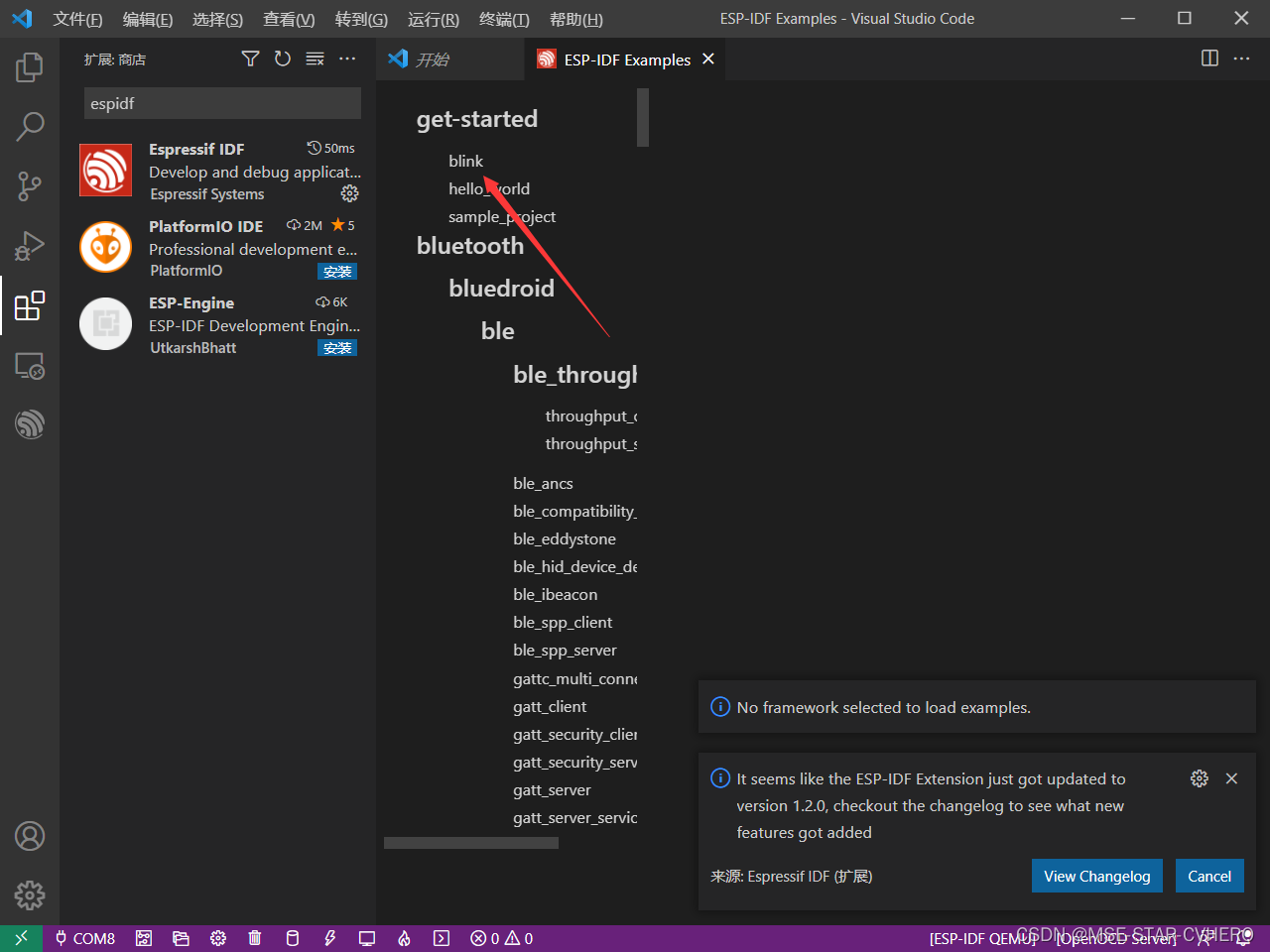Select Espressif IDF extension entry

[x=218, y=171]
